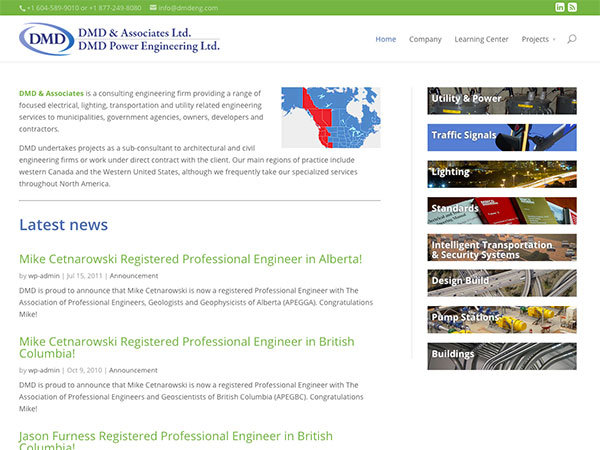Open the Engineer in Alberta news headline
The width and height of the screenshot is (600, 450).
(190, 259)
